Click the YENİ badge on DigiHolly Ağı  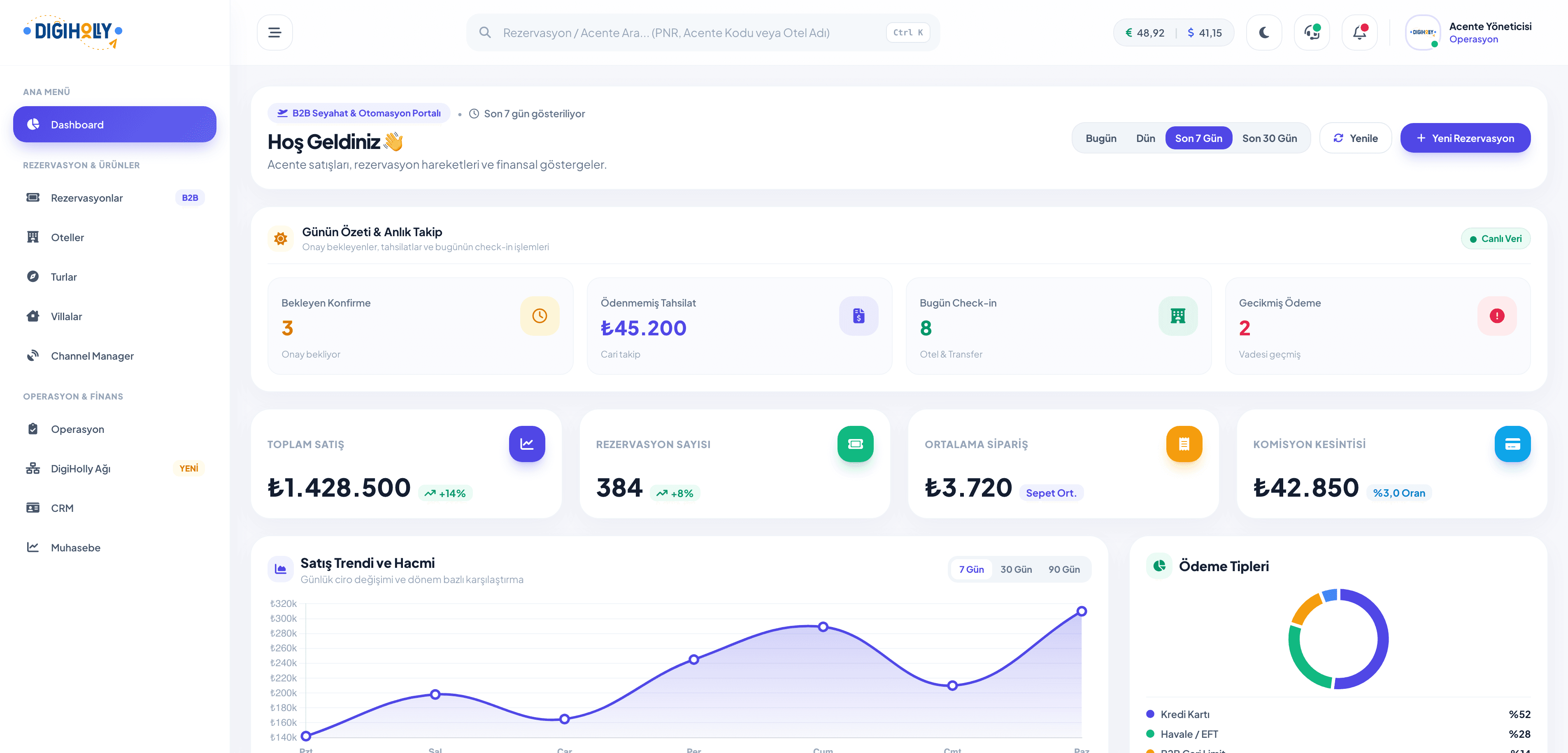189,469
